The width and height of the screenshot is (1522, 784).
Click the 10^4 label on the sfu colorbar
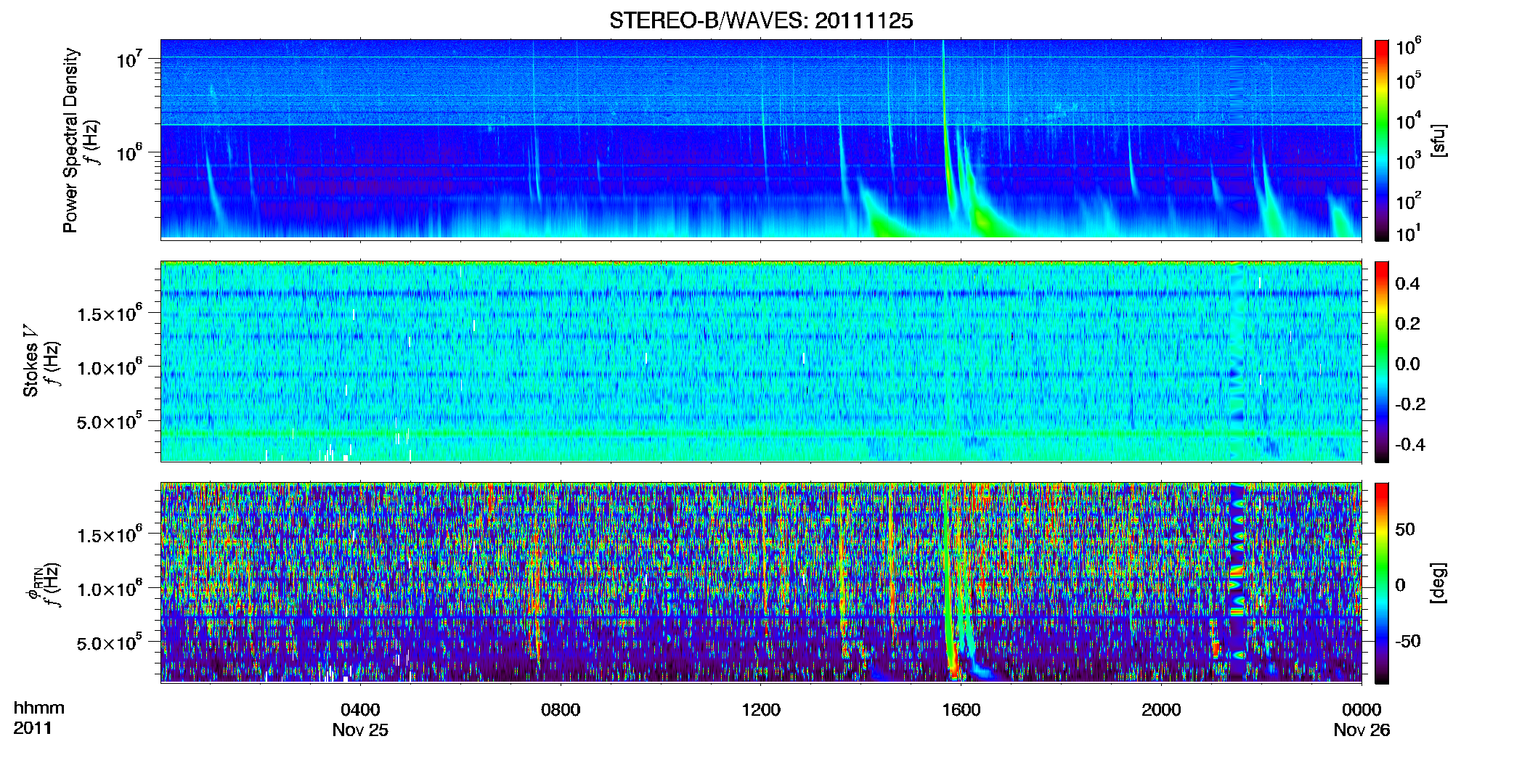point(1408,121)
